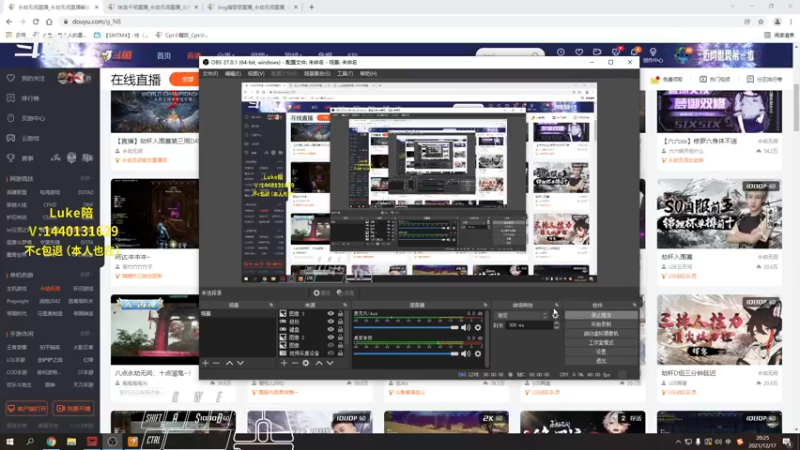Open 工具(T) menu in OBS
Viewport: 800px width, 450px height.
[345, 74]
